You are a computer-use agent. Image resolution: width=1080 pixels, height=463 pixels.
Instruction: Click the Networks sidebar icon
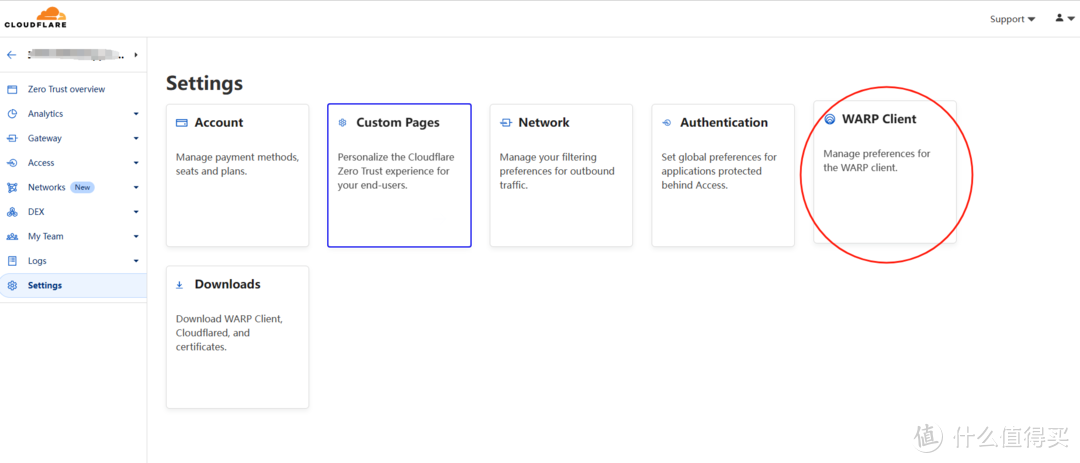tap(12, 187)
